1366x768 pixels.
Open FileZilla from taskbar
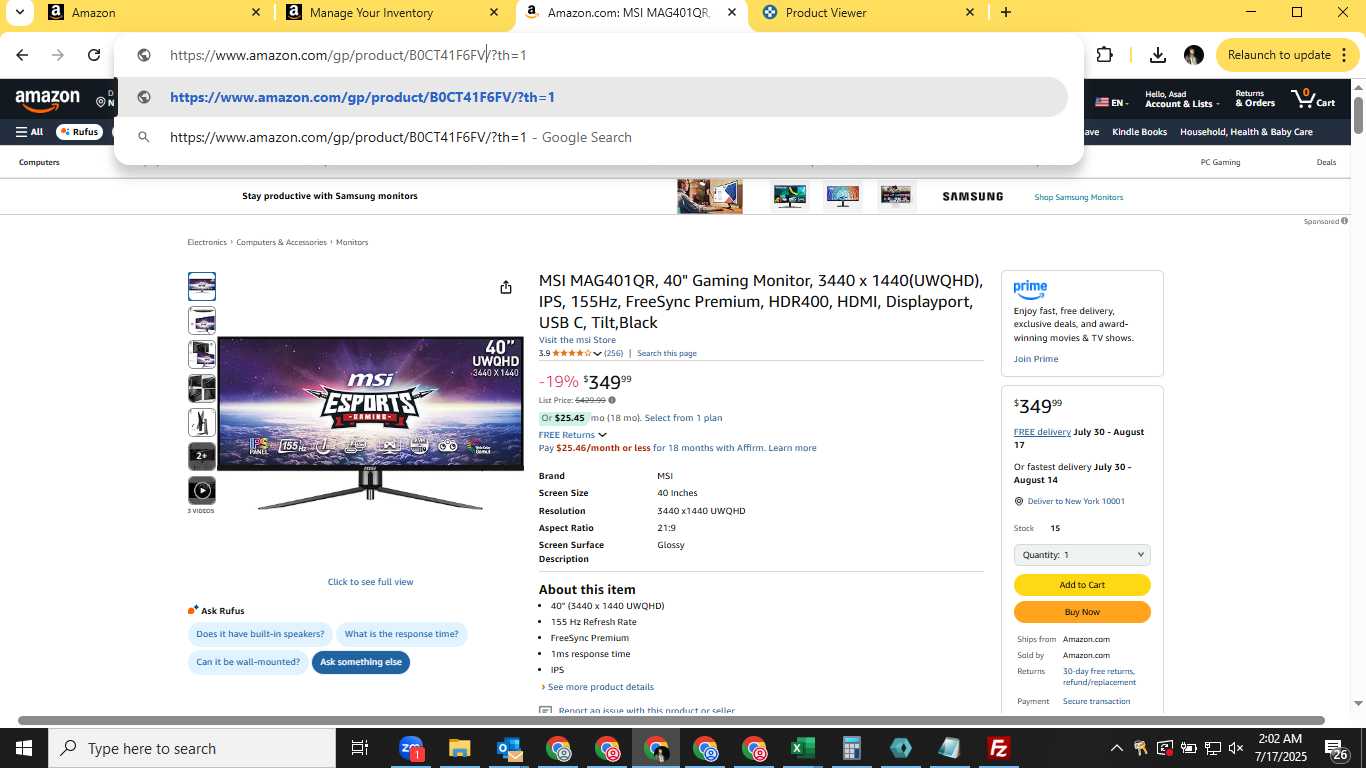[998, 748]
